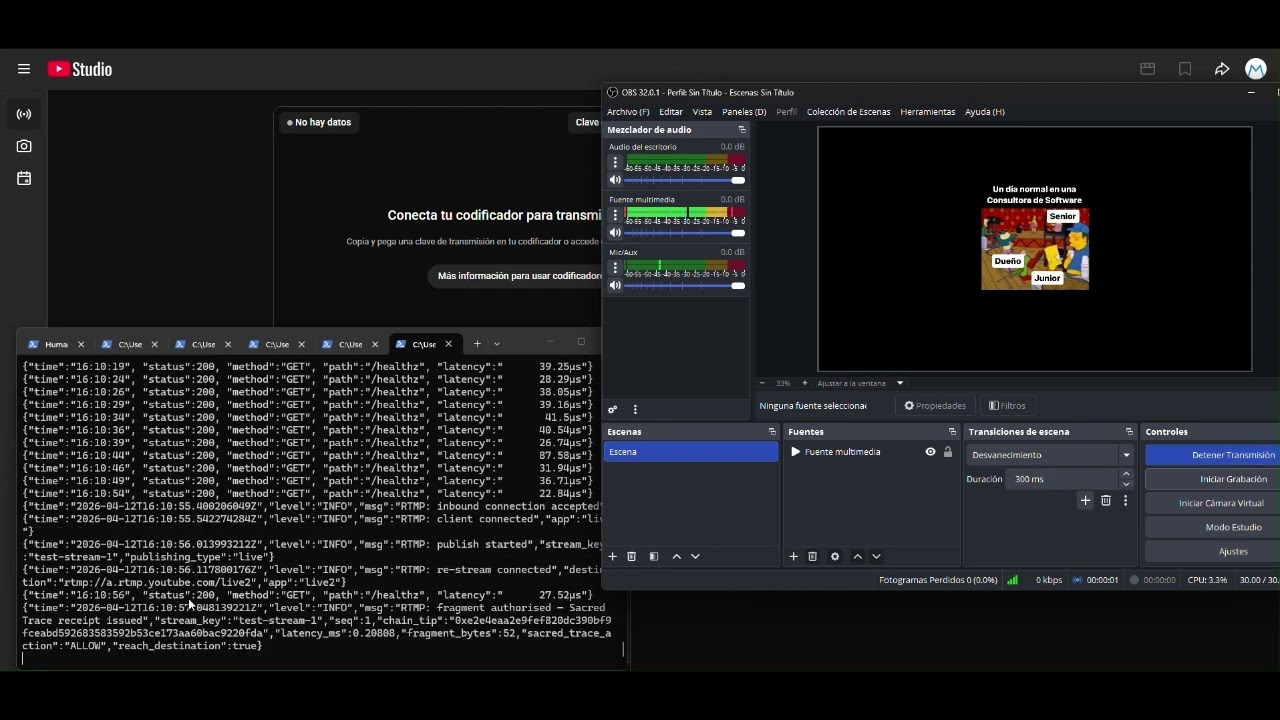The image size is (1280, 720).
Task: Remove transition with trash icon
Action: pyautogui.click(x=1106, y=501)
